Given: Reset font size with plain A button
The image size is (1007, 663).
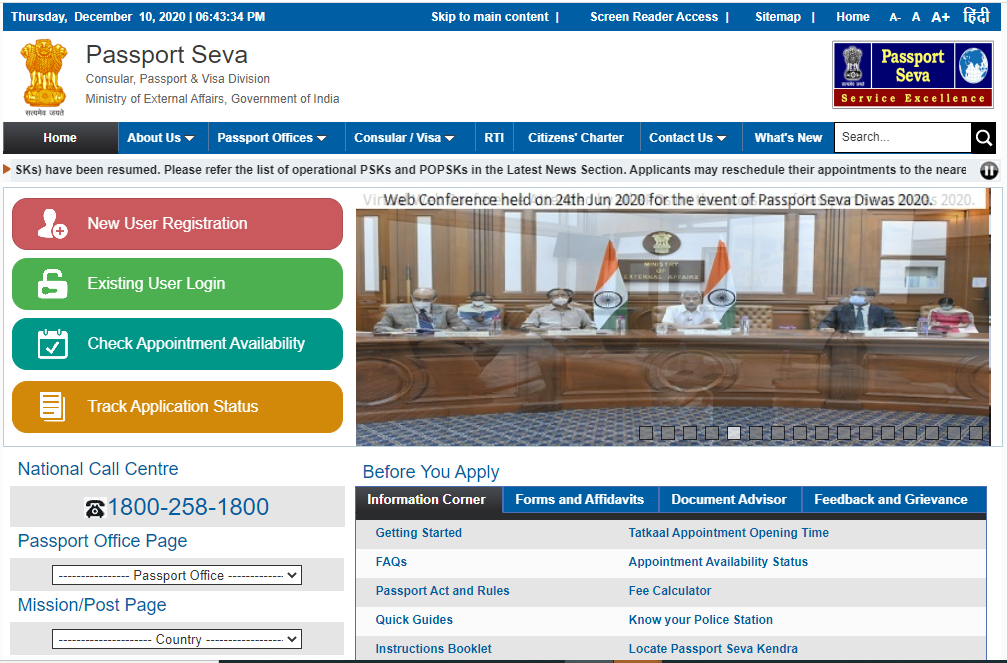Looking at the screenshot, I should click(x=916, y=17).
